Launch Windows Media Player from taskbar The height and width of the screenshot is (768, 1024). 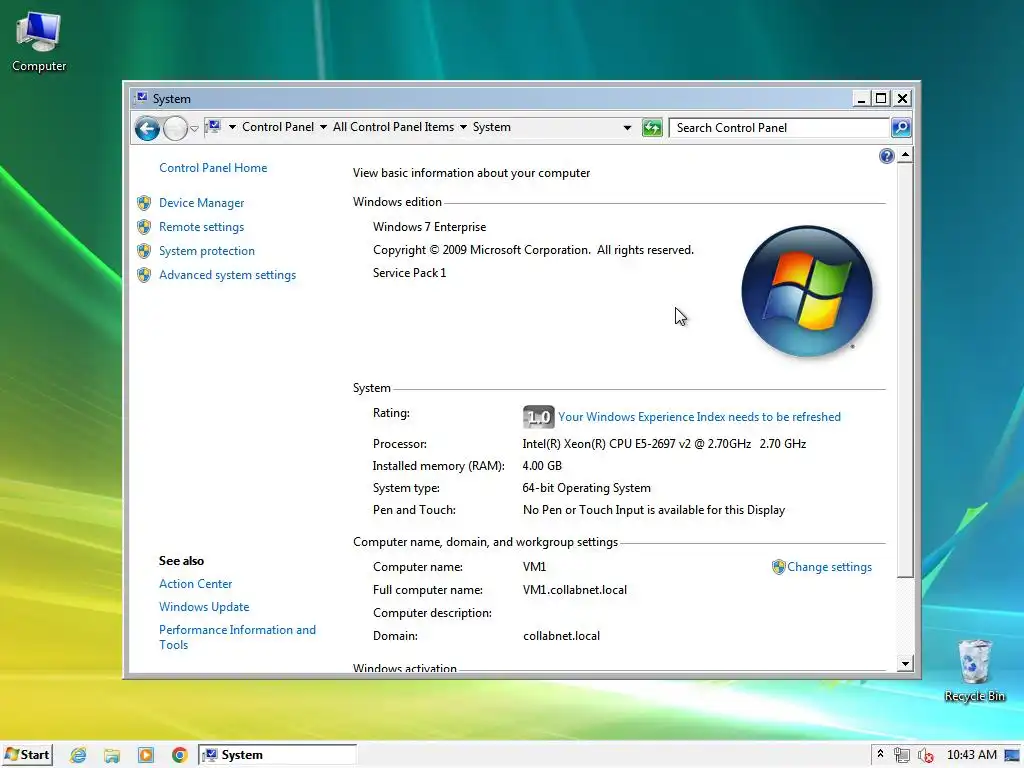click(146, 755)
